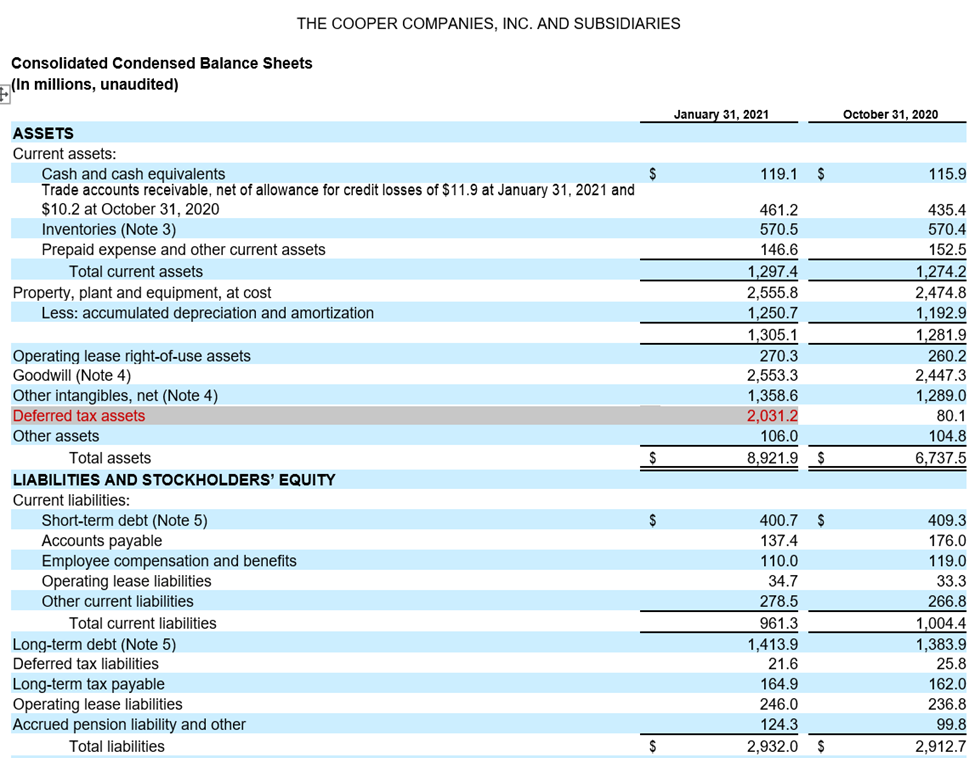The width and height of the screenshot is (975, 758).
Task: Click the Consolidated Condensed Balance Sheets title
Action: pos(161,63)
